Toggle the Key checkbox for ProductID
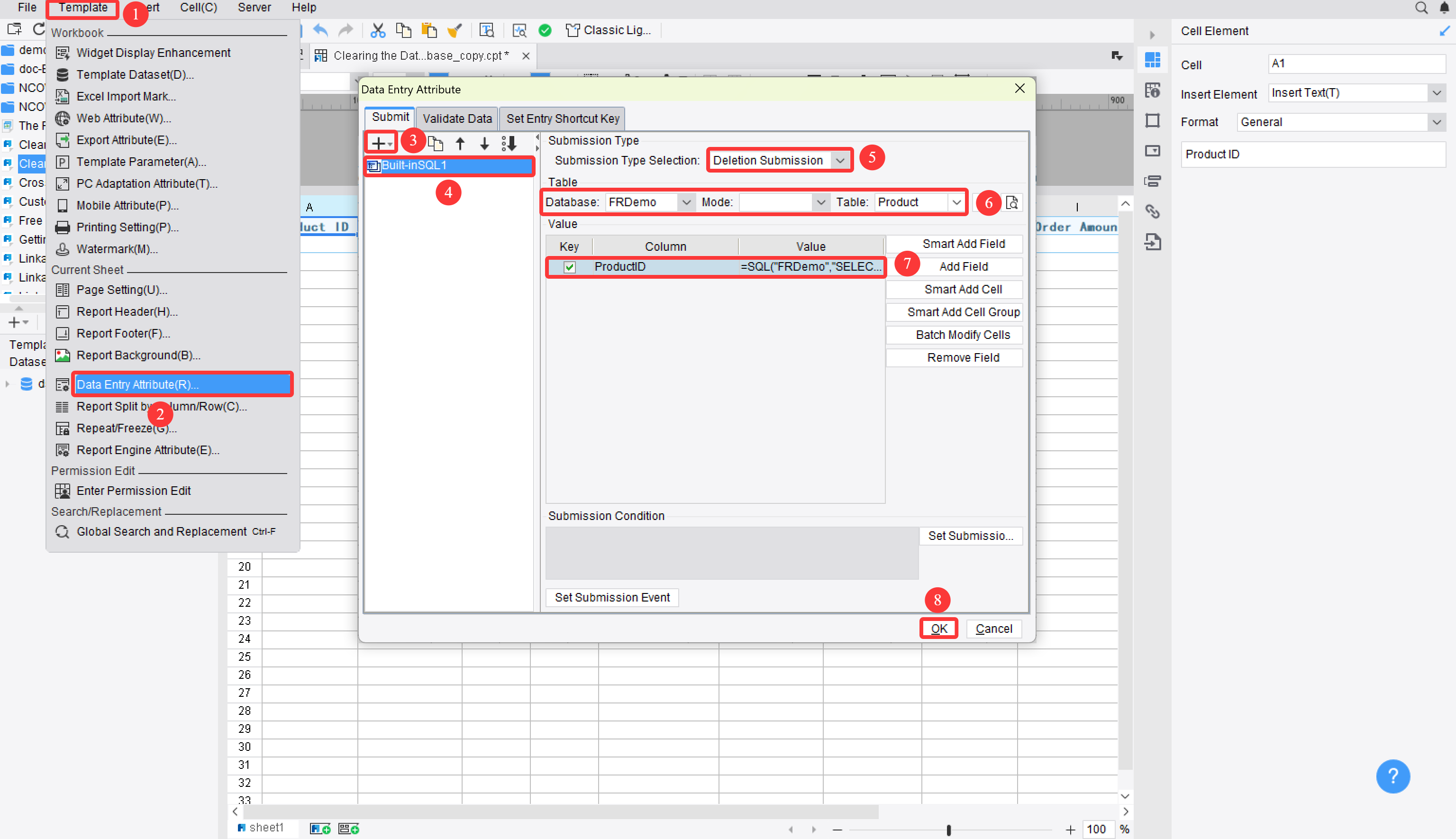1456x839 pixels. (x=569, y=267)
